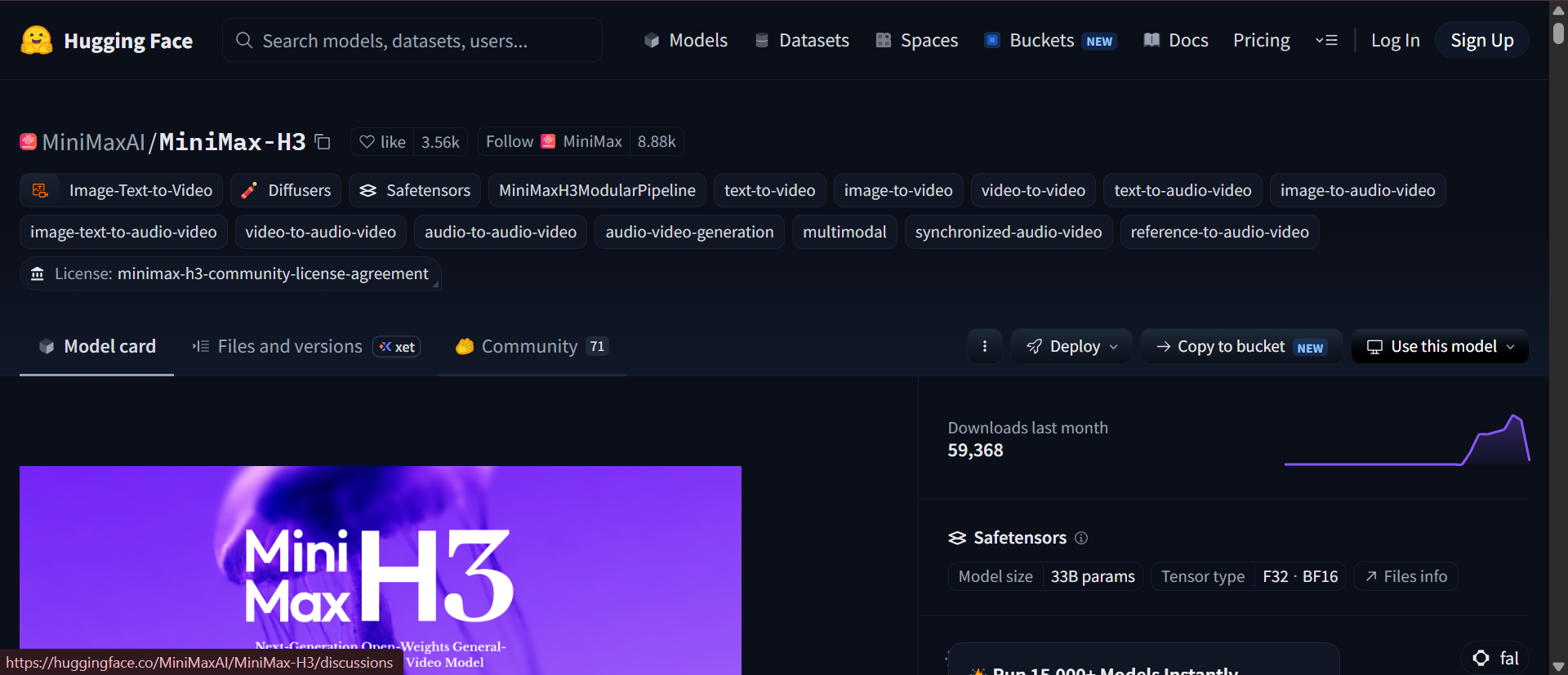Click image-text-to-audio-video tag

123,232
